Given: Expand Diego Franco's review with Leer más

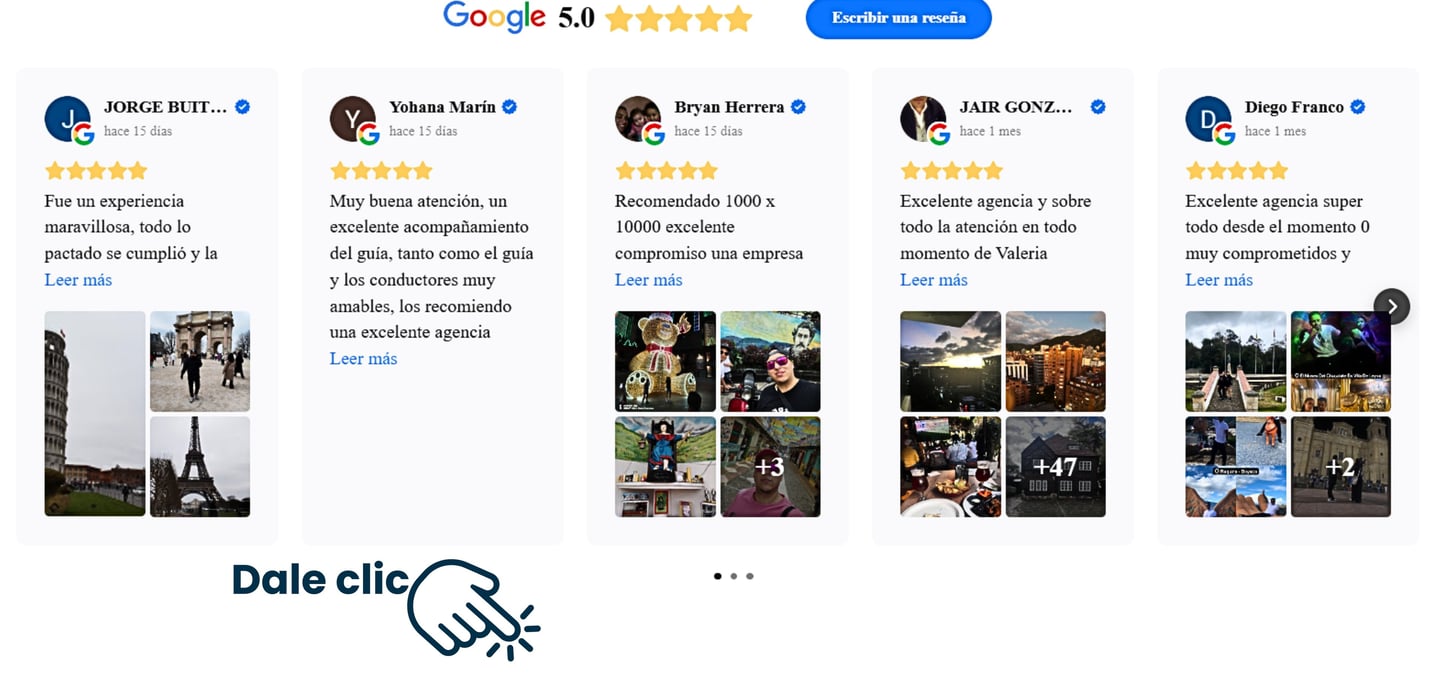Looking at the screenshot, I should [1219, 280].
